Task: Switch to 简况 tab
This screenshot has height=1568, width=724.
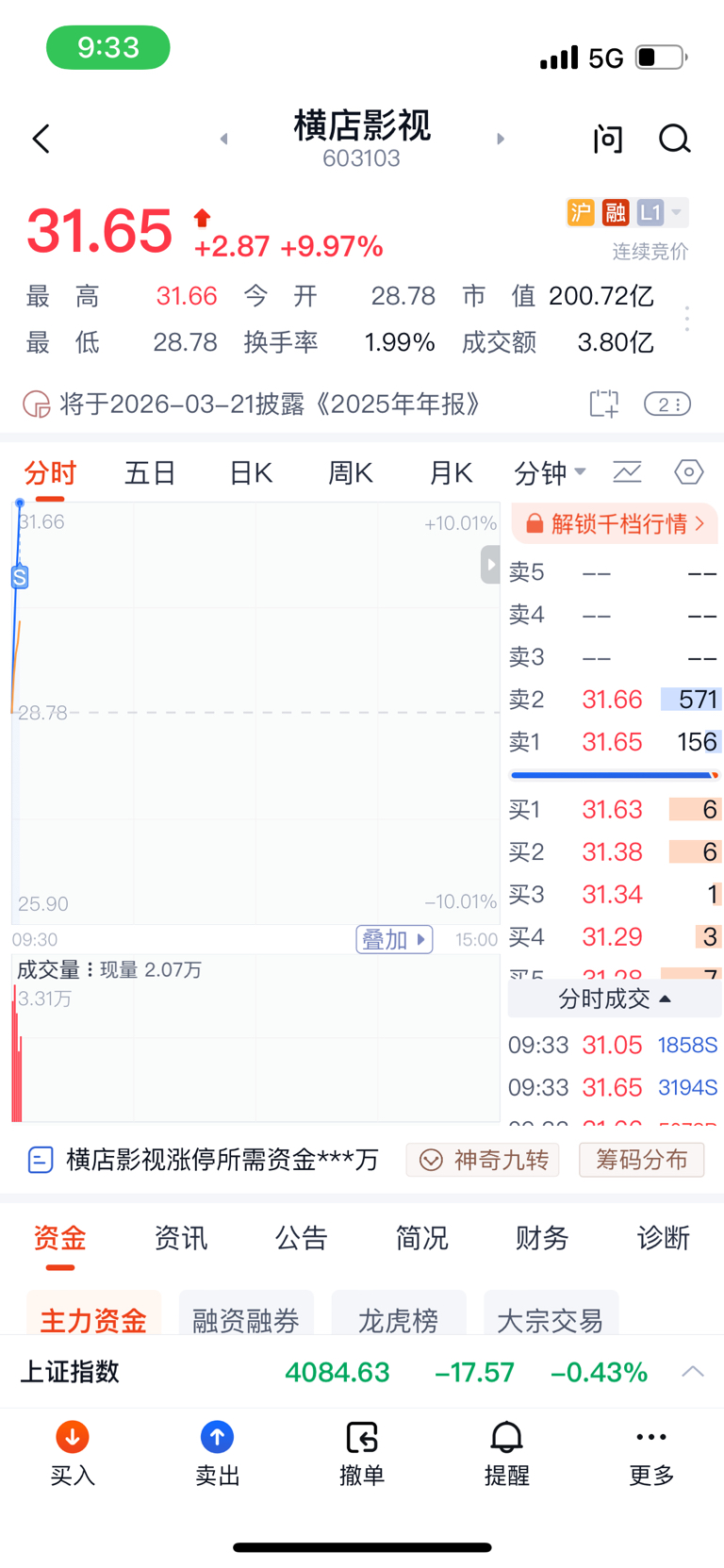Action: pyautogui.click(x=421, y=1238)
